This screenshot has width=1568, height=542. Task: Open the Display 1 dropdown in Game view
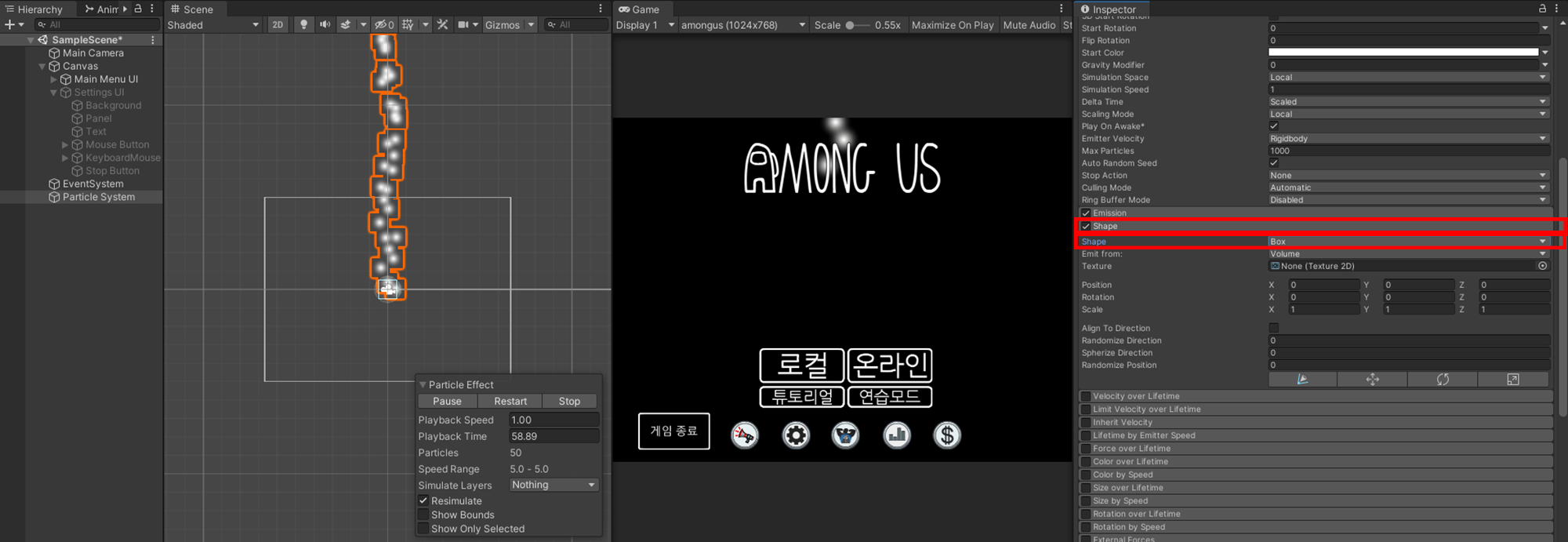pyautogui.click(x=644, y=25)
